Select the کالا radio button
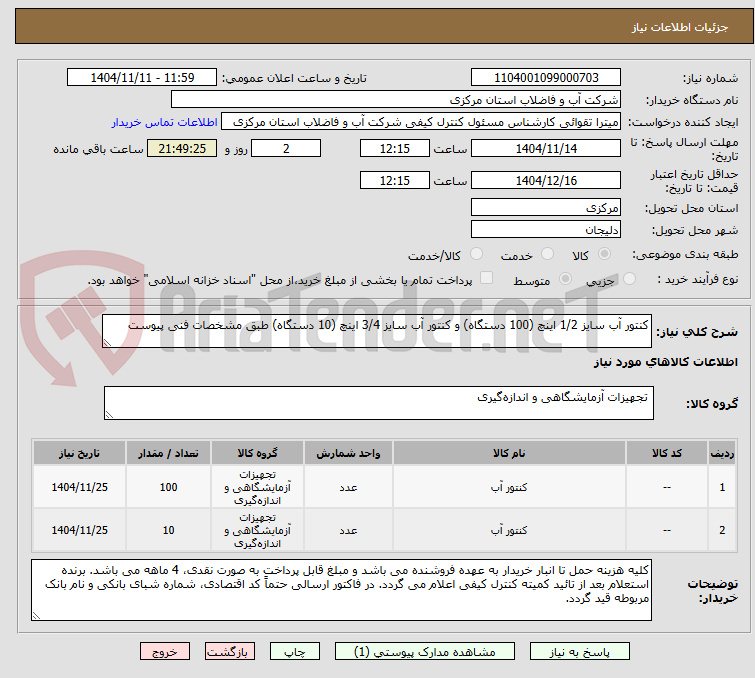Image resolution: width=755 pixels, height=678 pixels. [604, 254]
